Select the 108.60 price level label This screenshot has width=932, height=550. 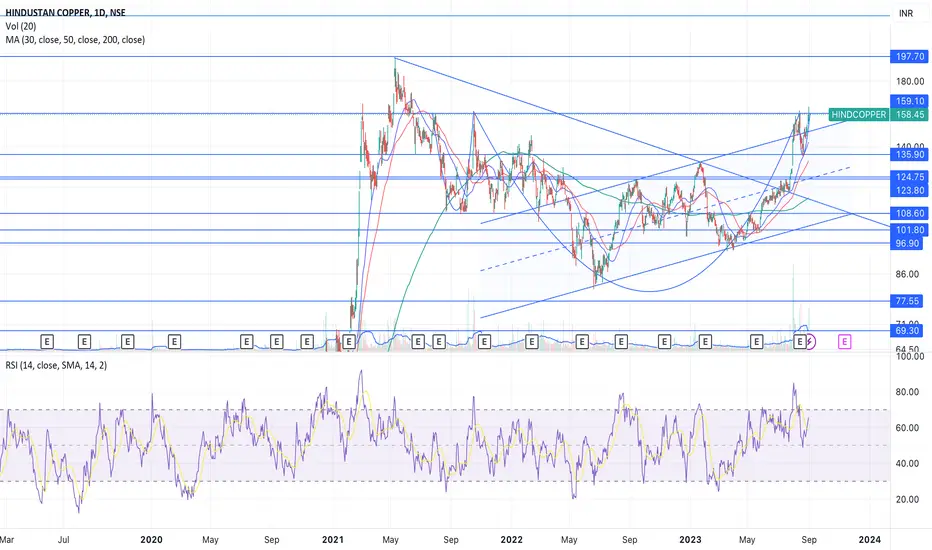(909, 213)
